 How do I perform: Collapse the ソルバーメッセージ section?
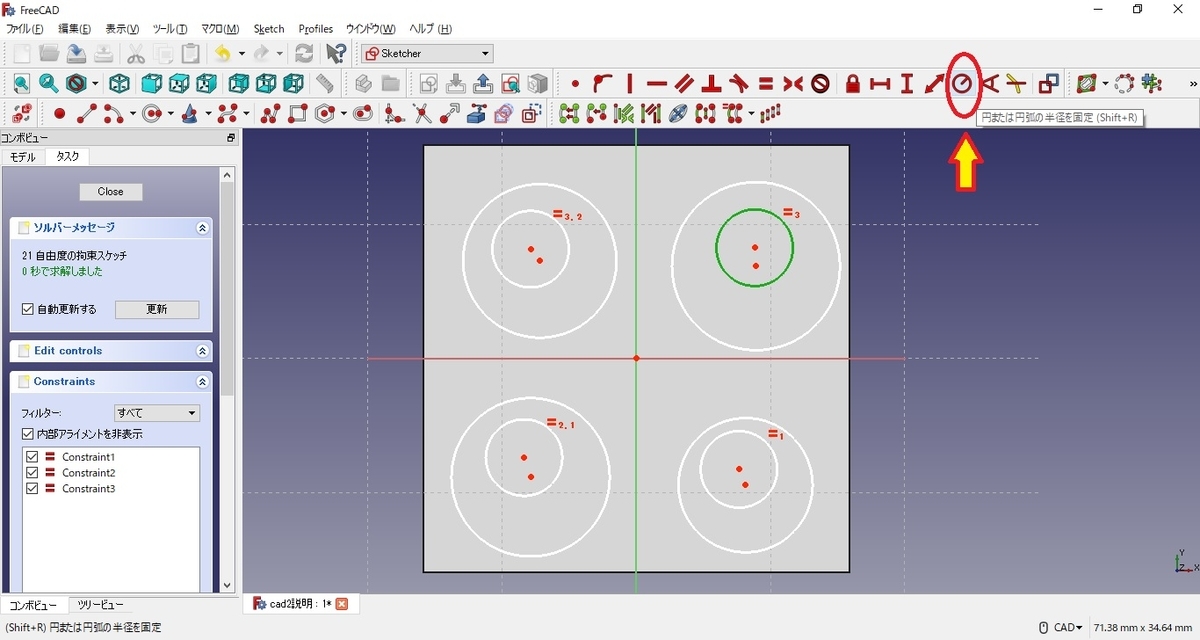(x=202, y=228)
